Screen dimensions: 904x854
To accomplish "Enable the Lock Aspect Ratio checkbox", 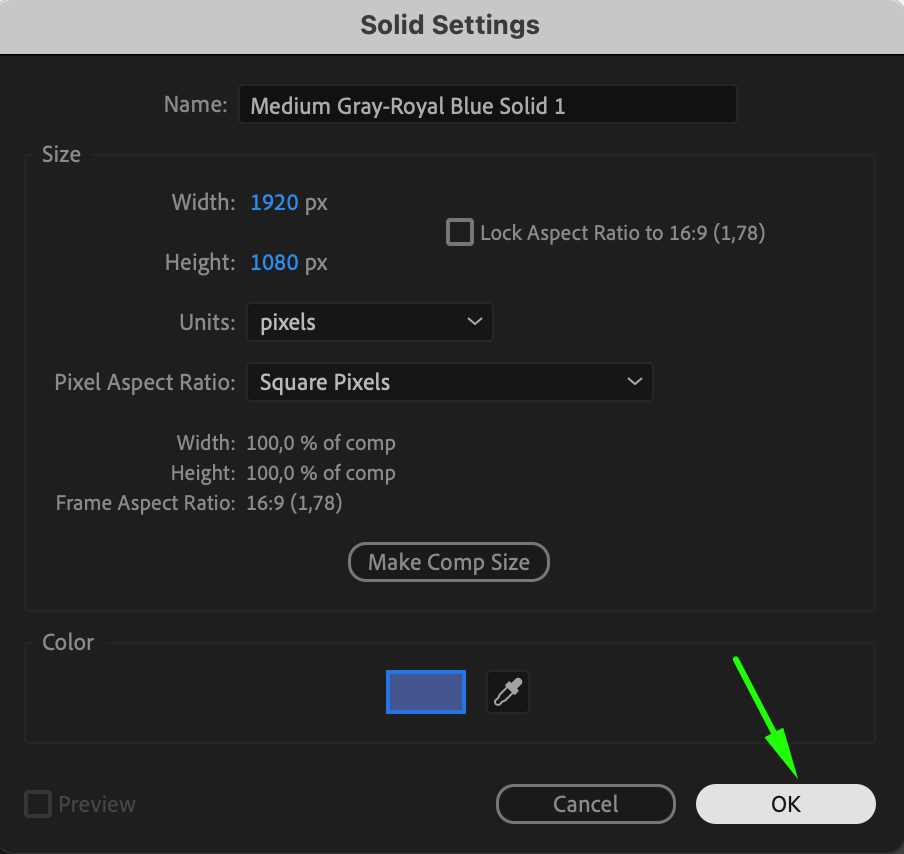I will point(460,233).
